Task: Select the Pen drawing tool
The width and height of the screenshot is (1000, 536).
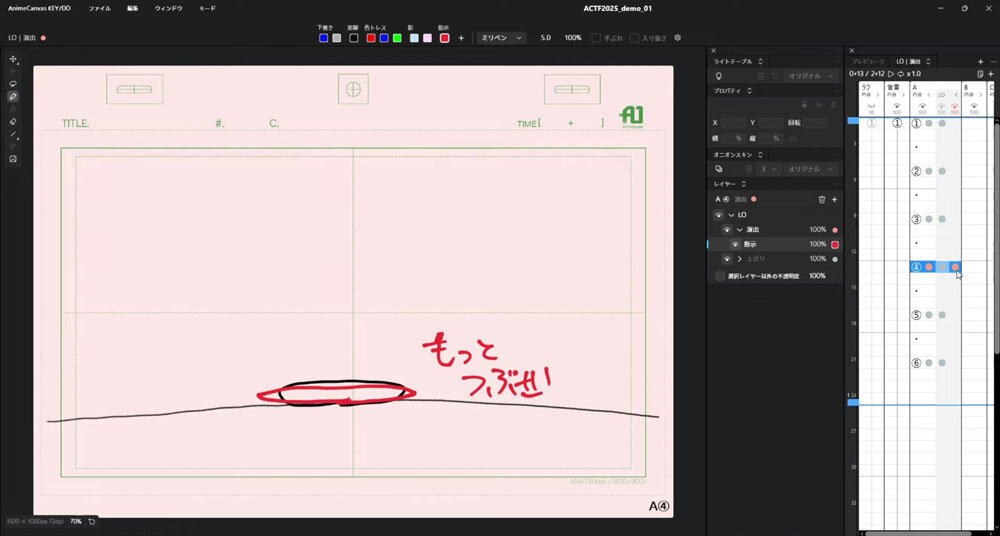Action: tap(13, 96)
